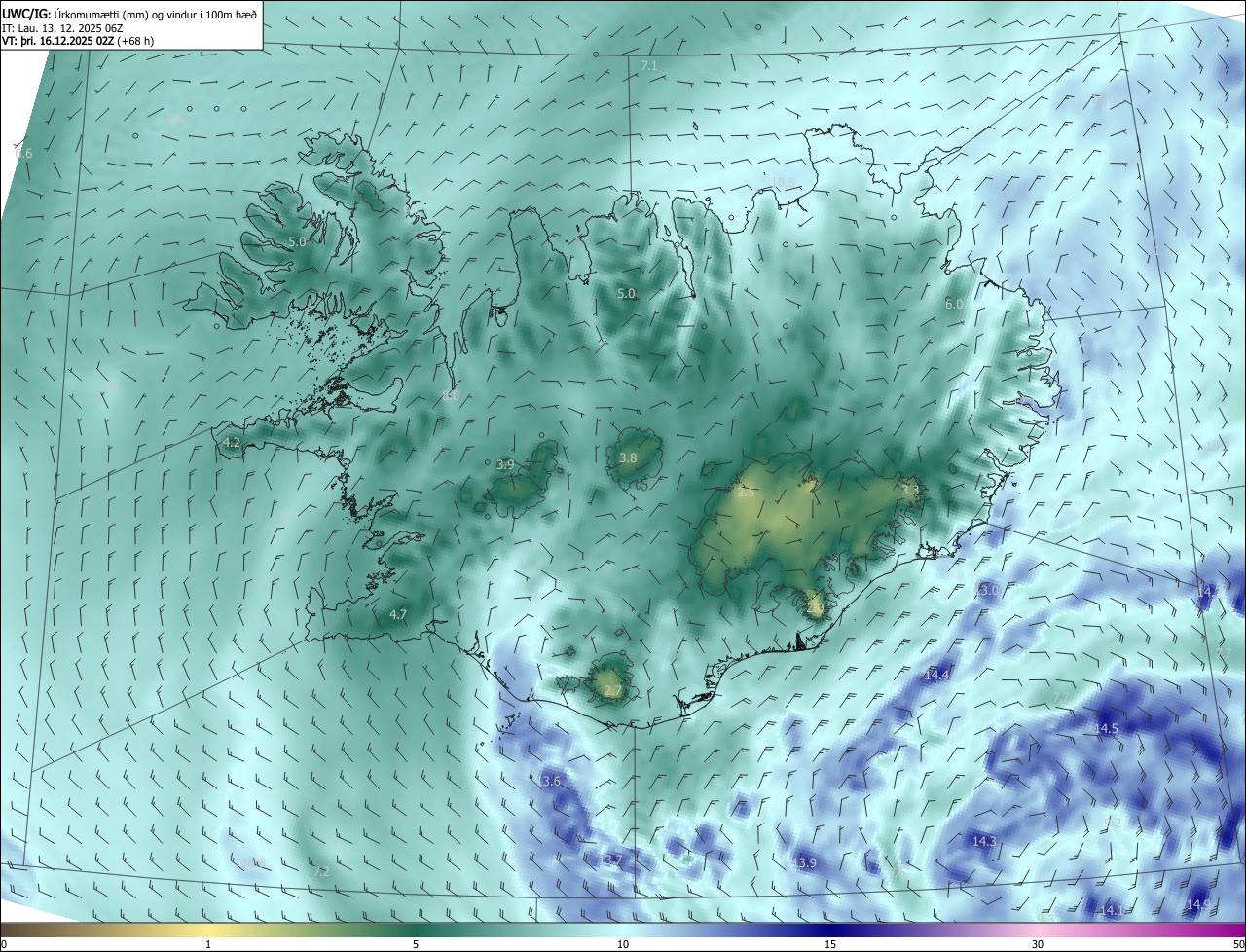Viewport: 1246px width, 952px height.
Task: Click the '8.0' value label
Action: pos(451,397)
